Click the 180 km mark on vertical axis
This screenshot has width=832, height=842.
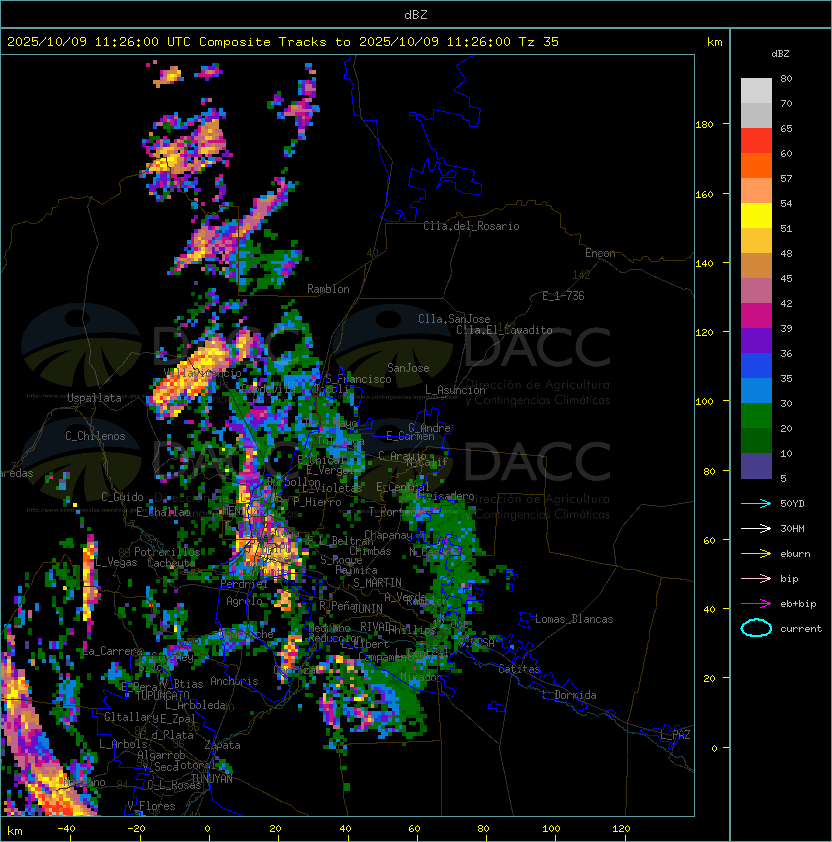704,125
